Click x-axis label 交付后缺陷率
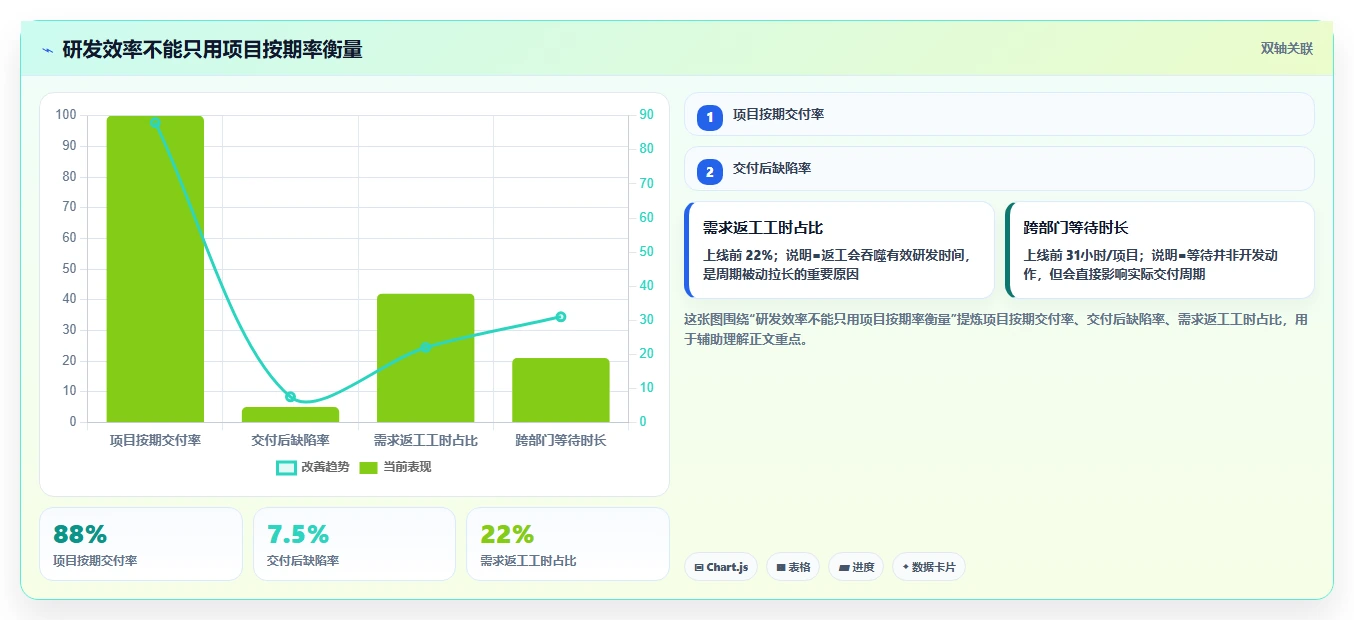Viewport: 1354px width, 620px height. [290, 440]
